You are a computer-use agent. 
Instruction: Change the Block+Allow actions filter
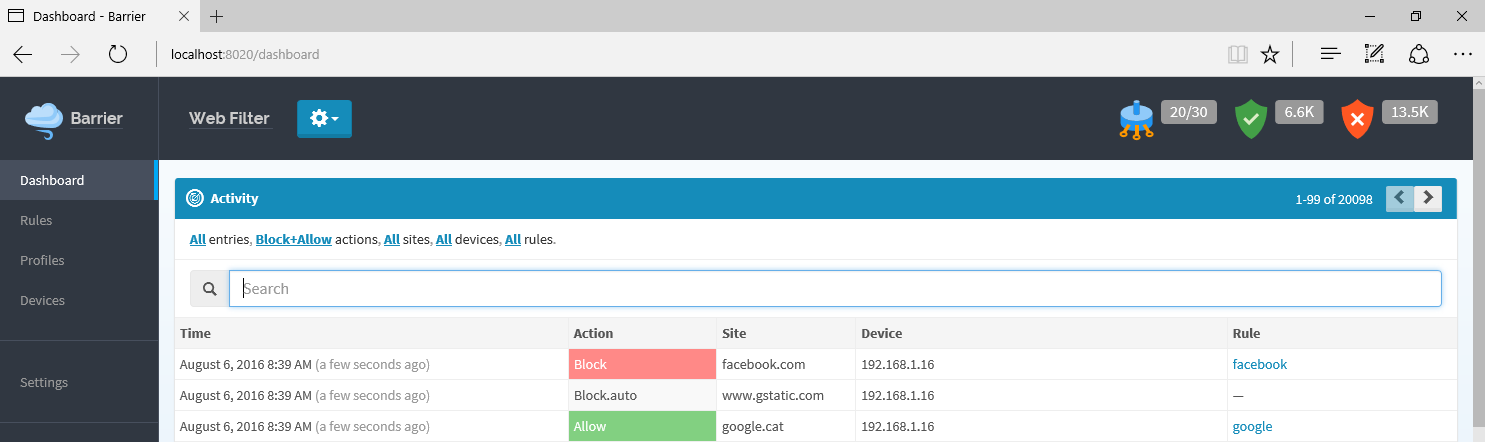[x=294, y=240]
